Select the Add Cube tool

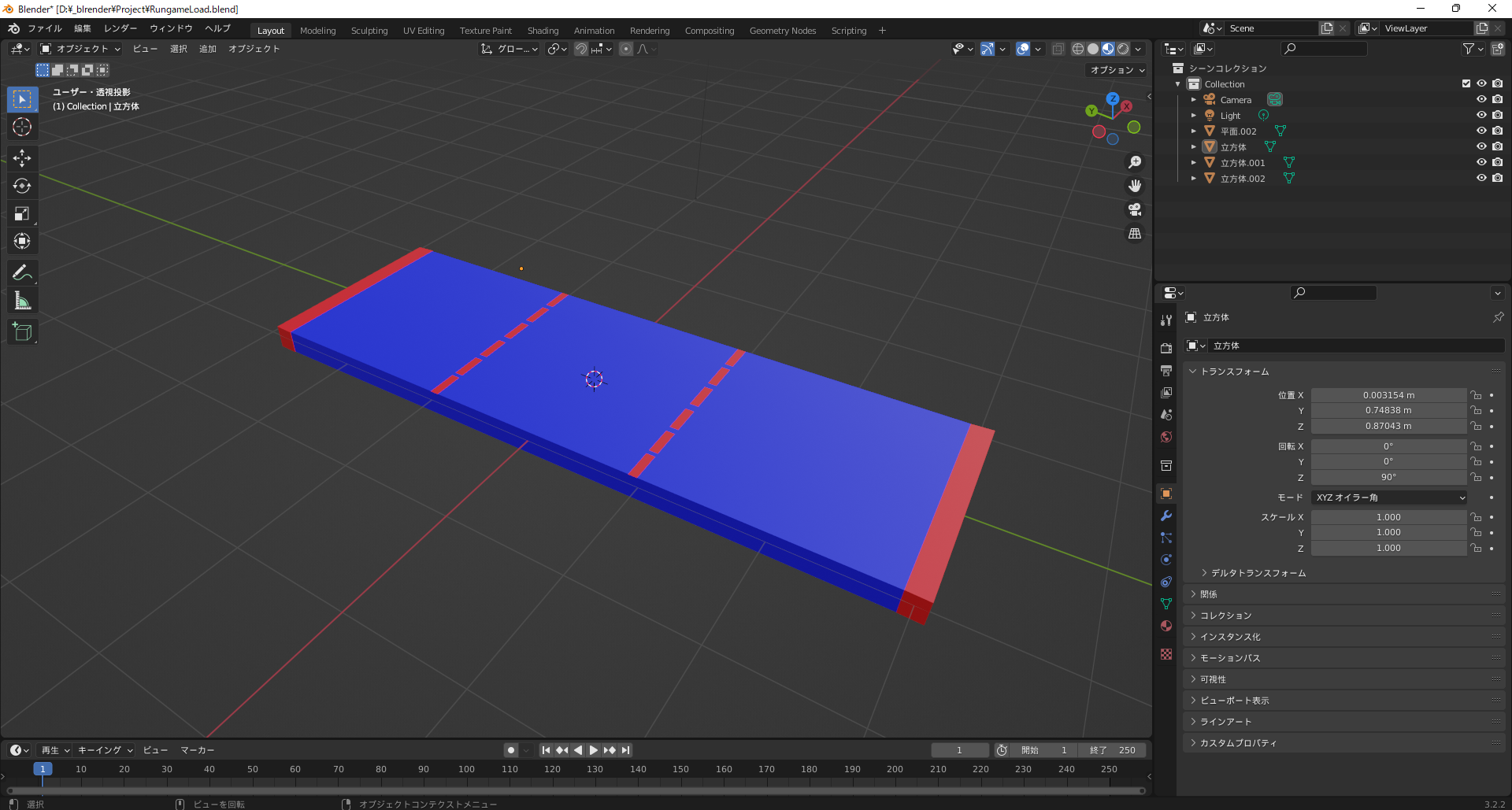pyautogui.click(x=22, y=332)
